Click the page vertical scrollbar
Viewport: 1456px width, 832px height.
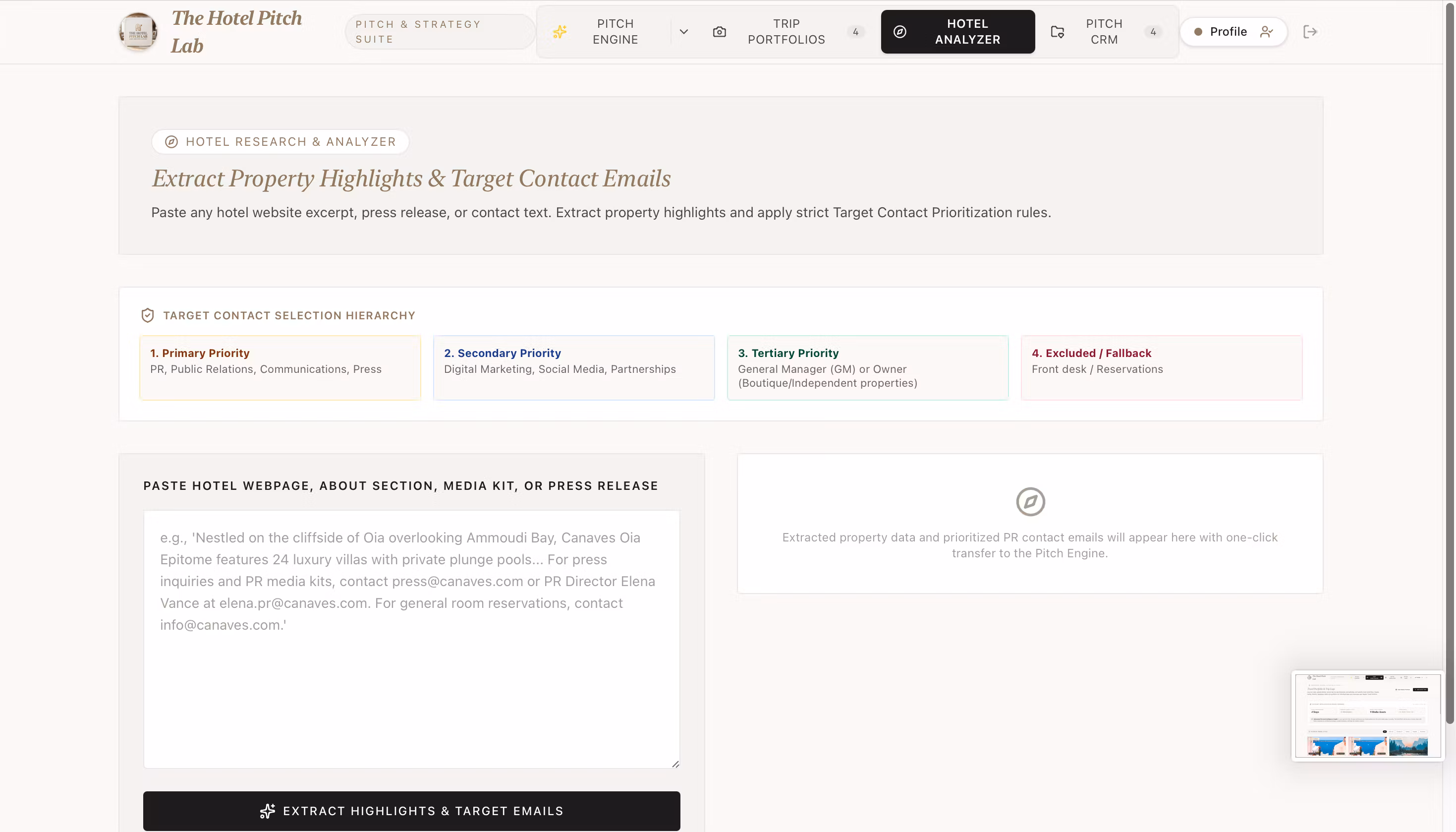click(x=1449, y=363)
